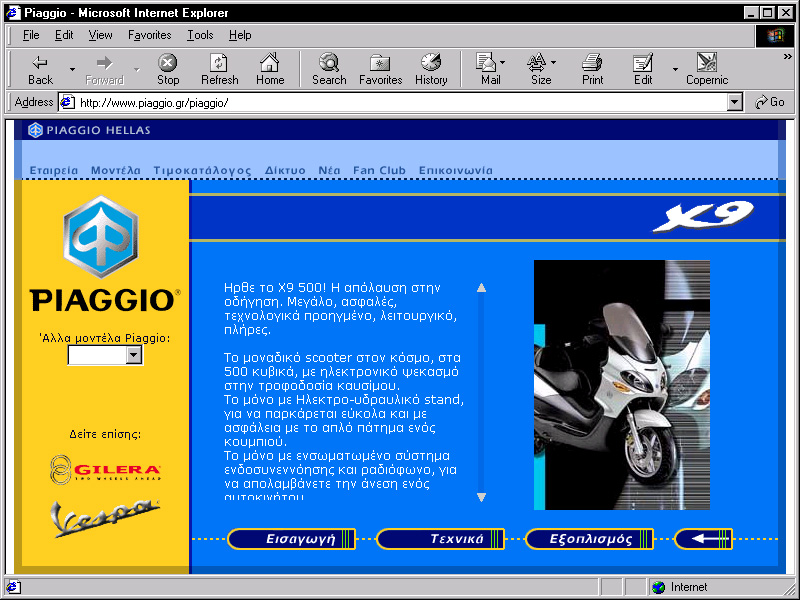Viewport: 800px width, 600px height.
Task: Open the Δίκτυο navigation link
Action: pos(285,170)
